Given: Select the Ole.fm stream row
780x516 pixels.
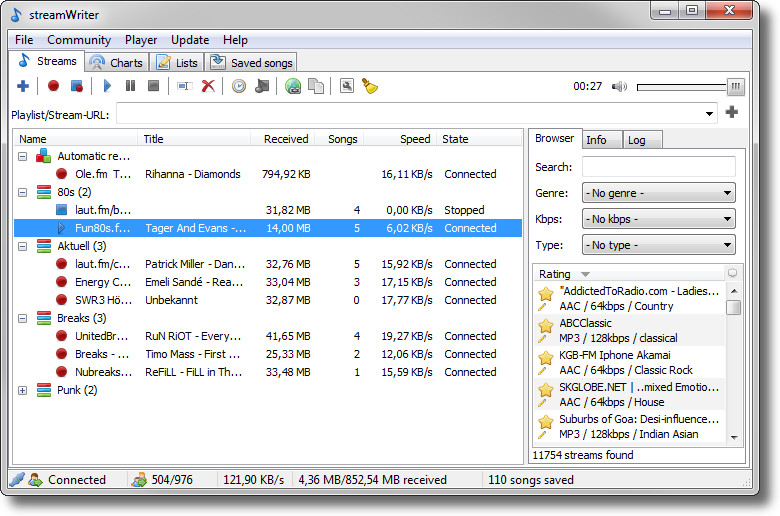Looking at the screenshot, I should tap(268, 174).
